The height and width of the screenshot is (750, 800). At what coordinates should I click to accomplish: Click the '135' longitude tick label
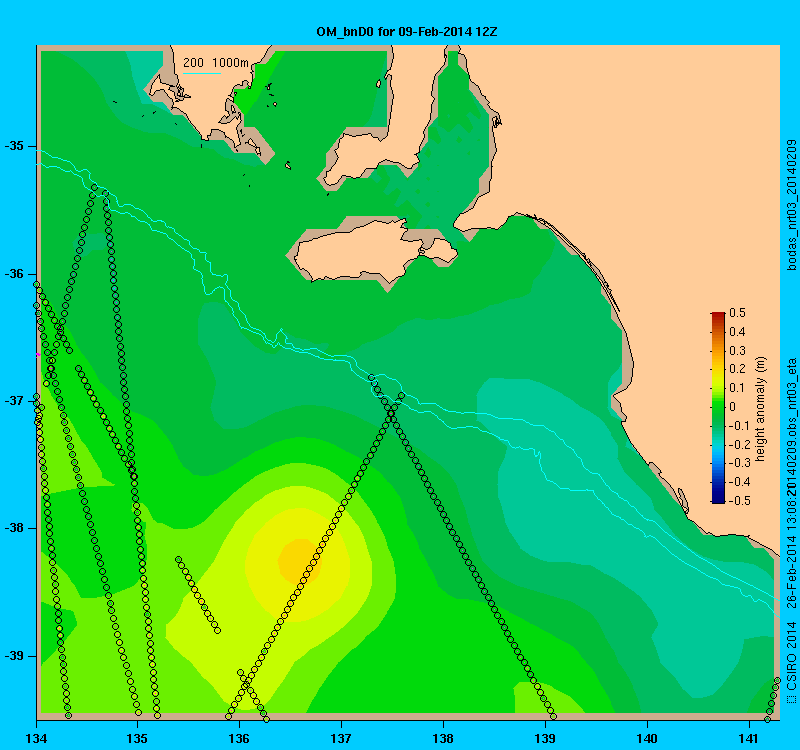click(137, 738)
